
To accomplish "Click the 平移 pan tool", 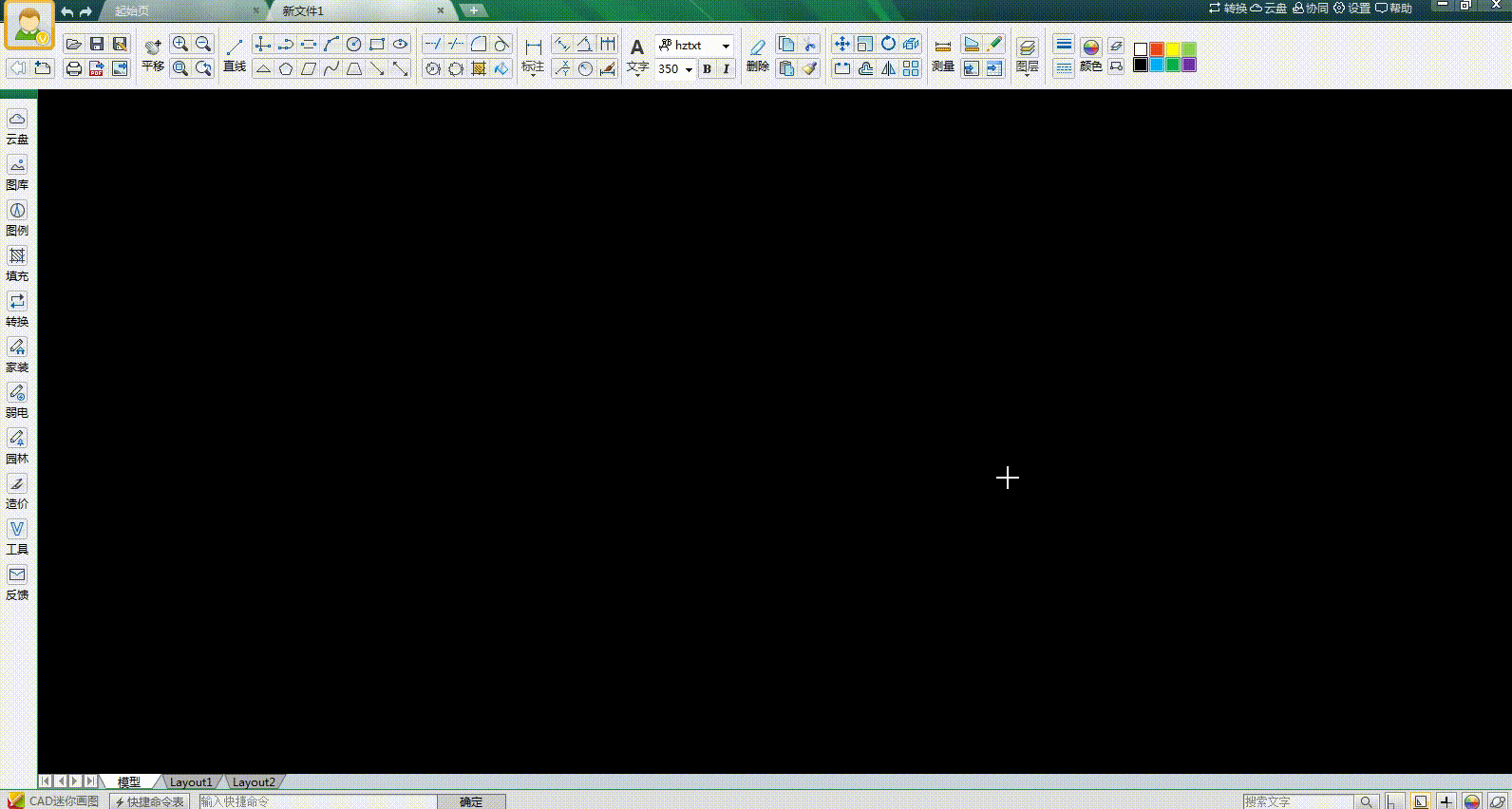I will [153, 55].
